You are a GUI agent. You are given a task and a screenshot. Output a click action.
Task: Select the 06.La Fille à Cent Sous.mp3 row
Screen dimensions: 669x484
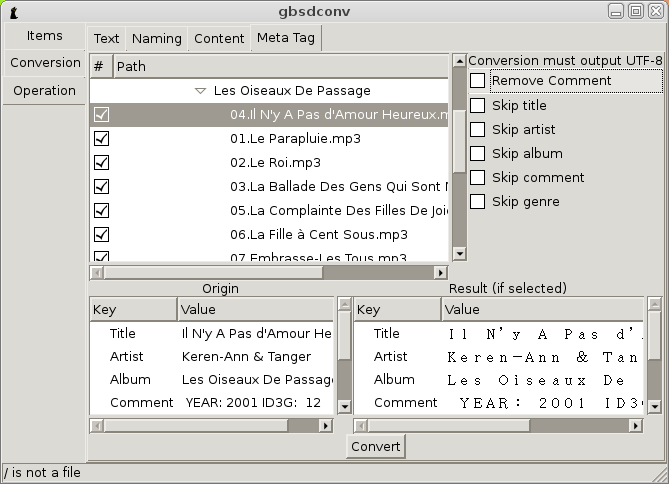coord(269,234)
